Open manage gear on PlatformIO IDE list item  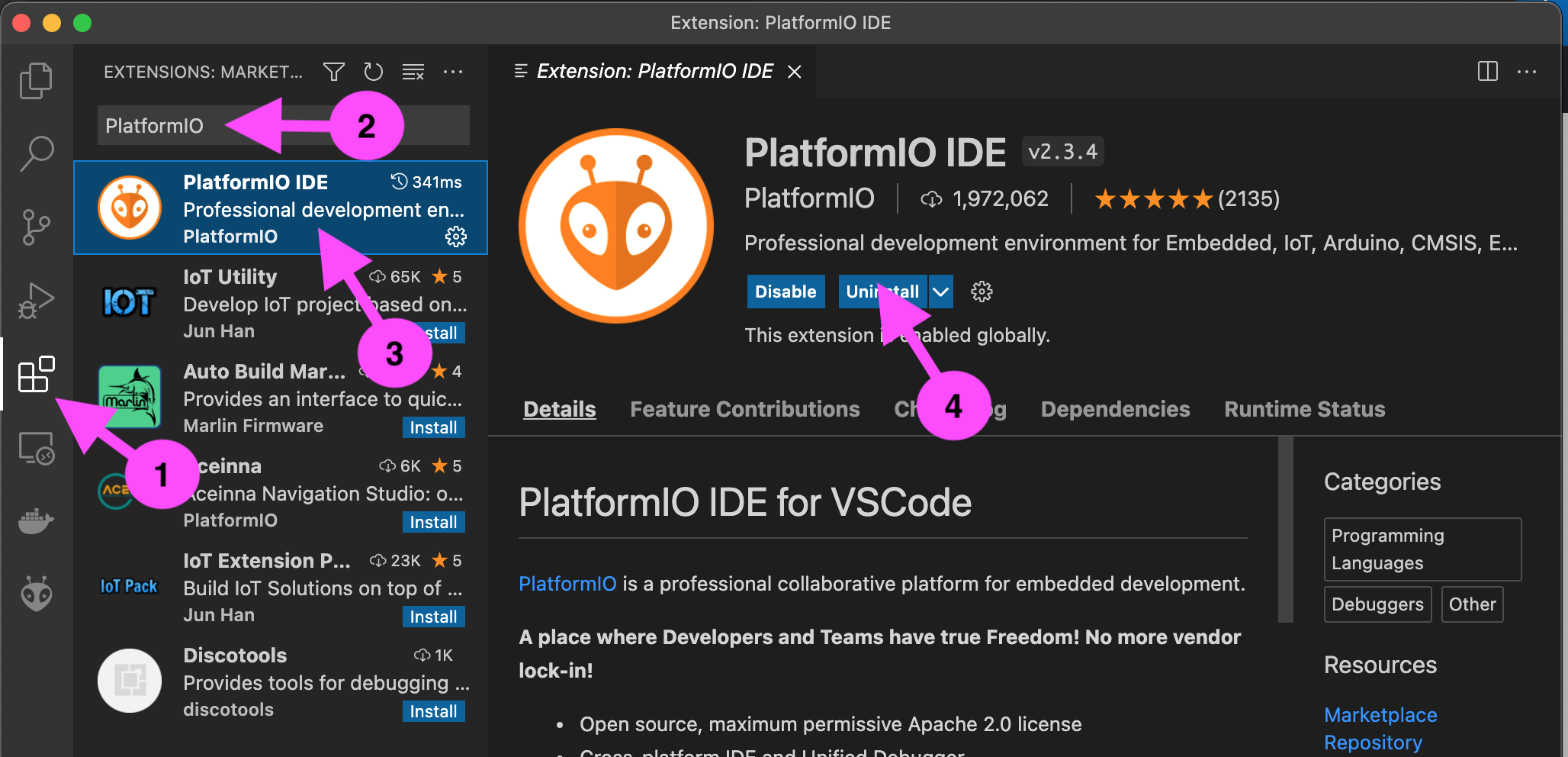click(456, 237)
